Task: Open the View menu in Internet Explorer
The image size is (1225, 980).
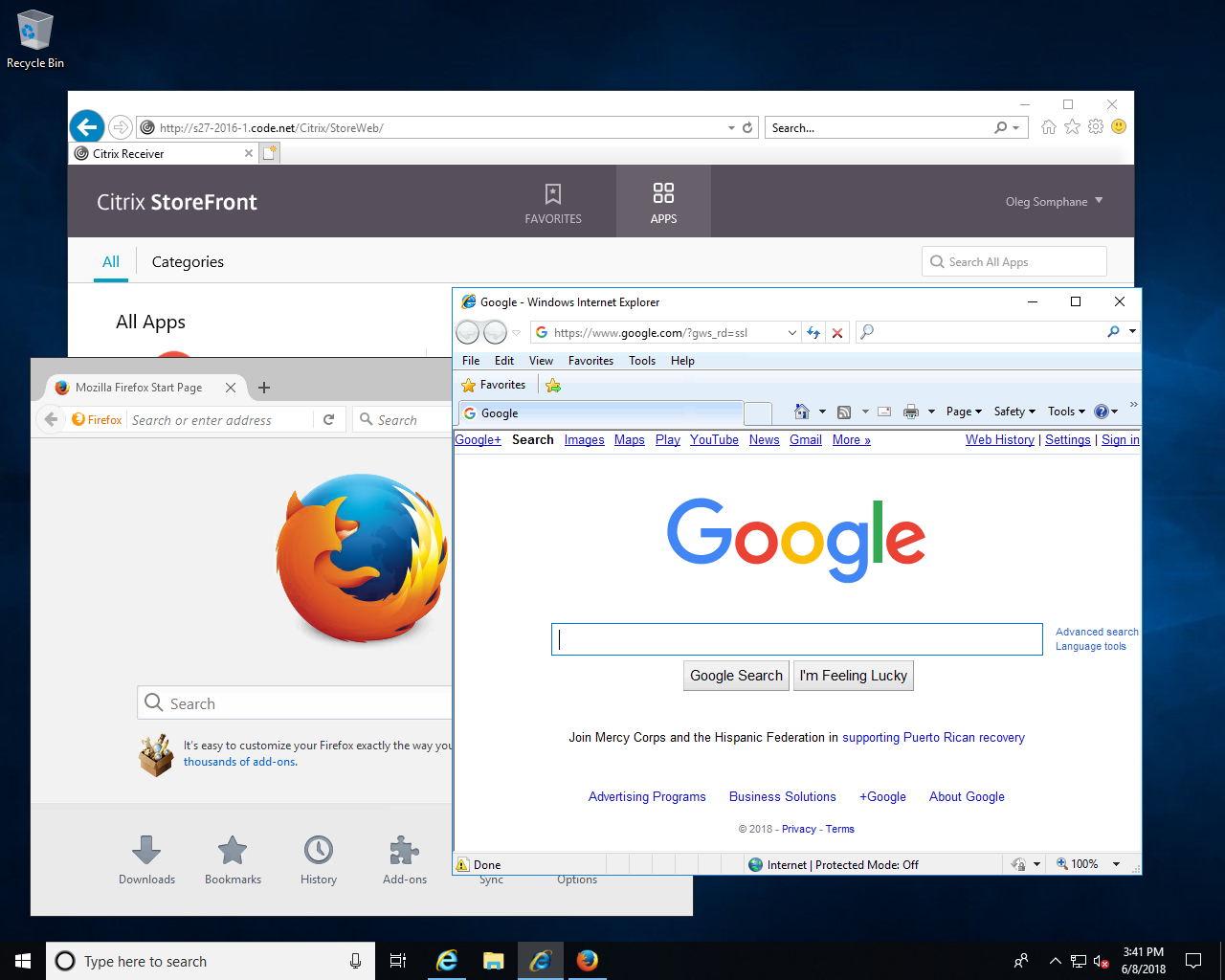Action: 541,361
